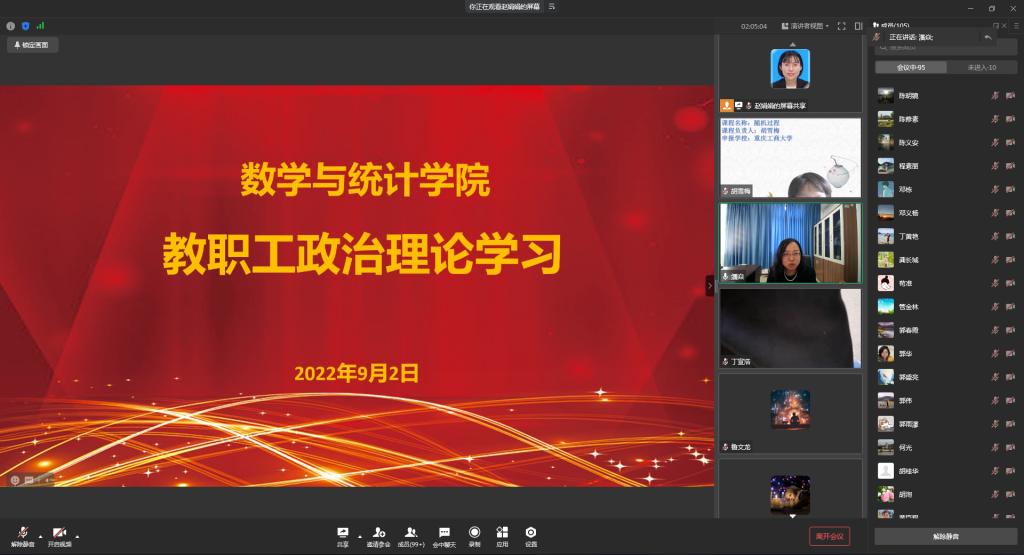Click the meeting info icon at top left
Image resolution: width=1024 pixels, height=555 pixels.
11,26
